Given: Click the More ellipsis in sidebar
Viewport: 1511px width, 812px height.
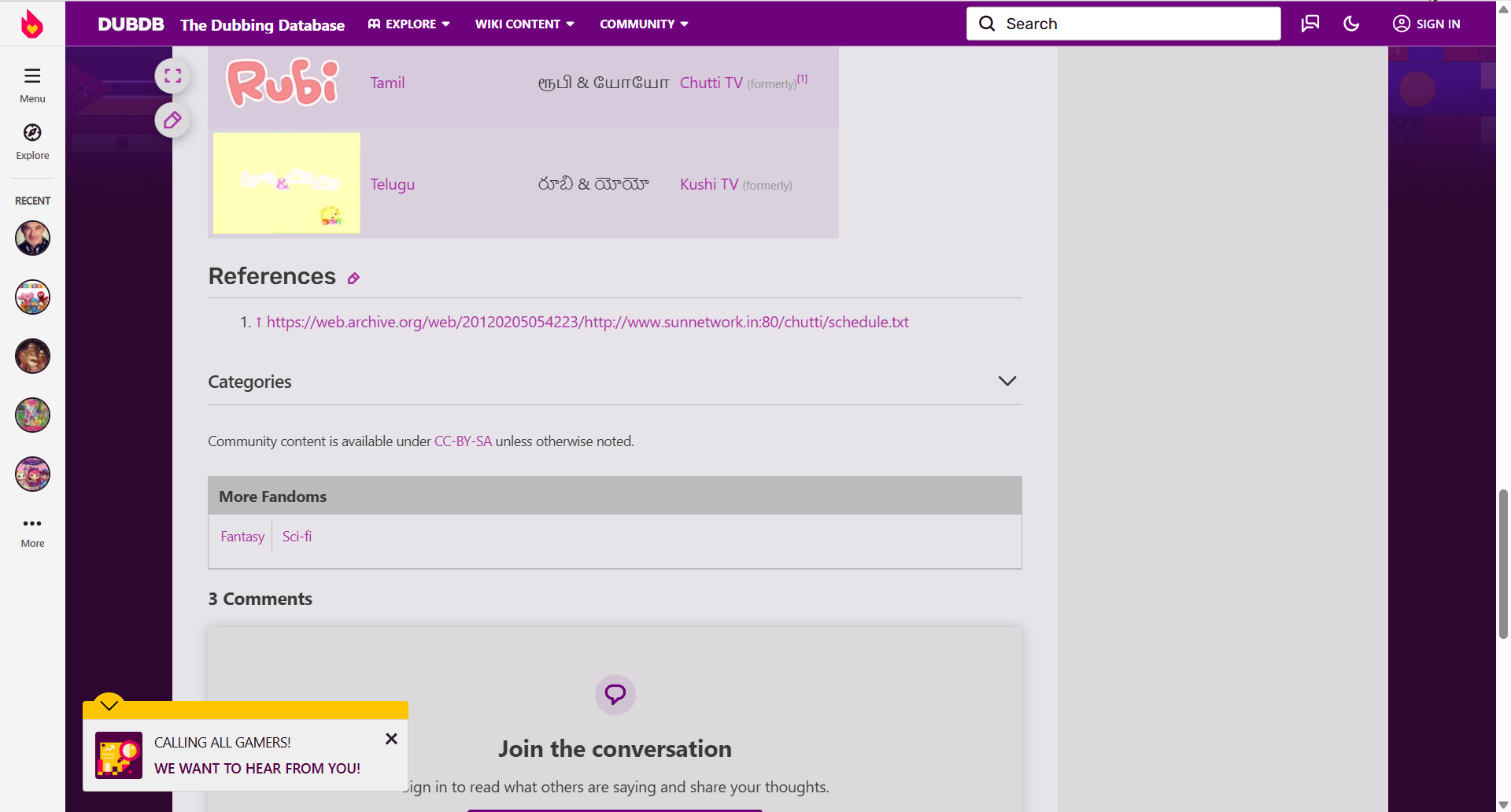Looking at the screenshot, I should [x=32, y=523].
